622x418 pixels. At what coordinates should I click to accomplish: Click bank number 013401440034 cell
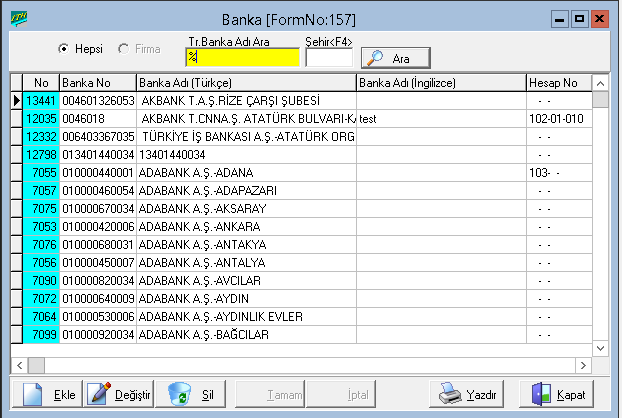98,155
